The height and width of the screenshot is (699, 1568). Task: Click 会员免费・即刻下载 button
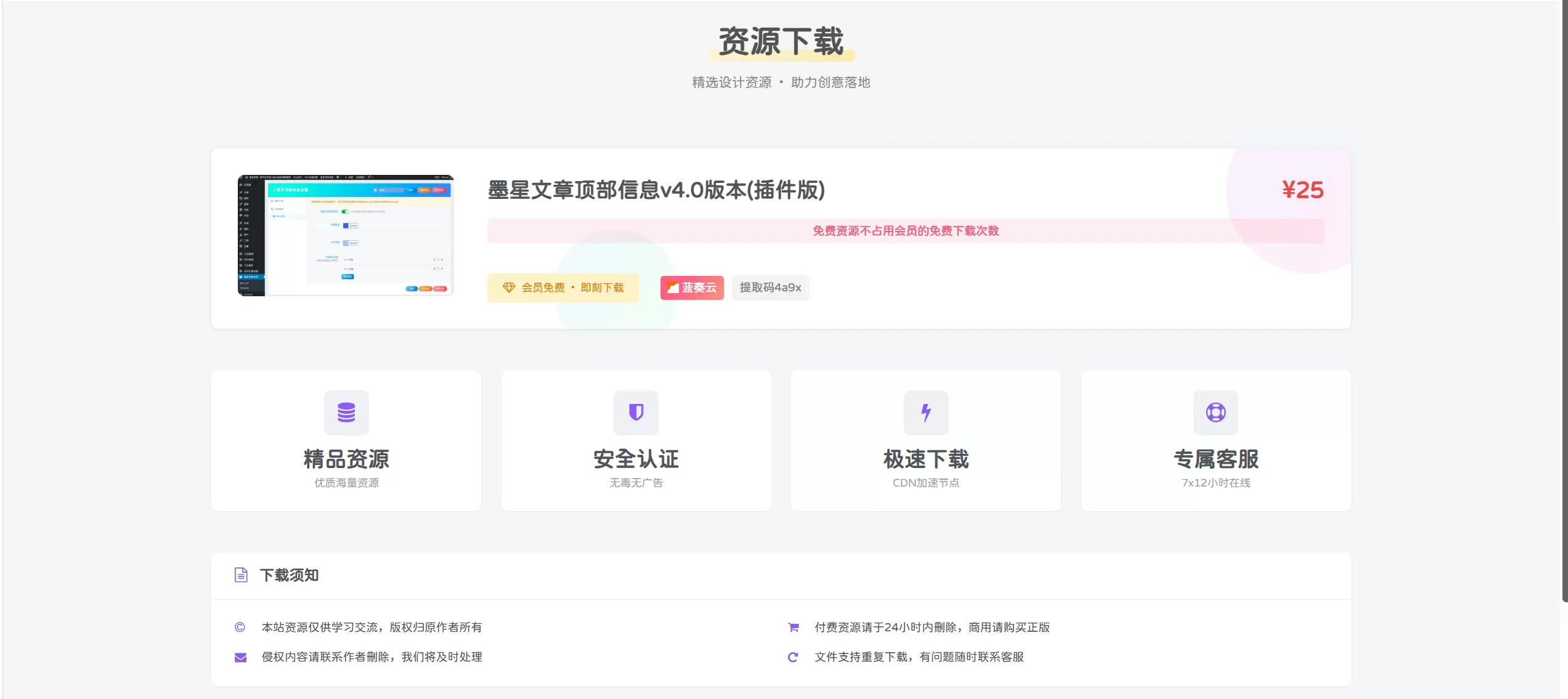click(x=563, y=288)
